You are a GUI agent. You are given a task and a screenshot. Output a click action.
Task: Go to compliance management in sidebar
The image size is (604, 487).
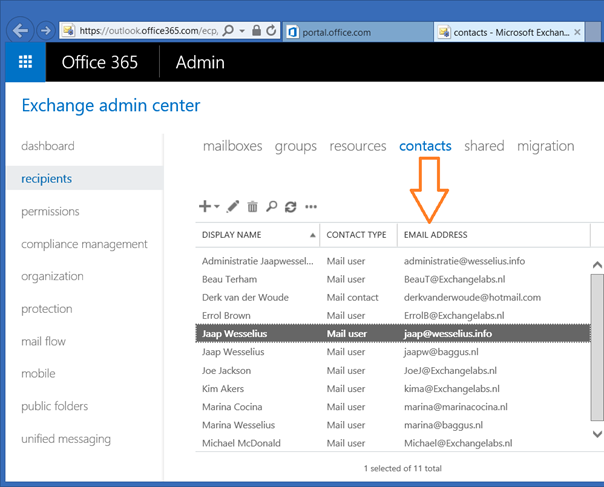[84, 244]
